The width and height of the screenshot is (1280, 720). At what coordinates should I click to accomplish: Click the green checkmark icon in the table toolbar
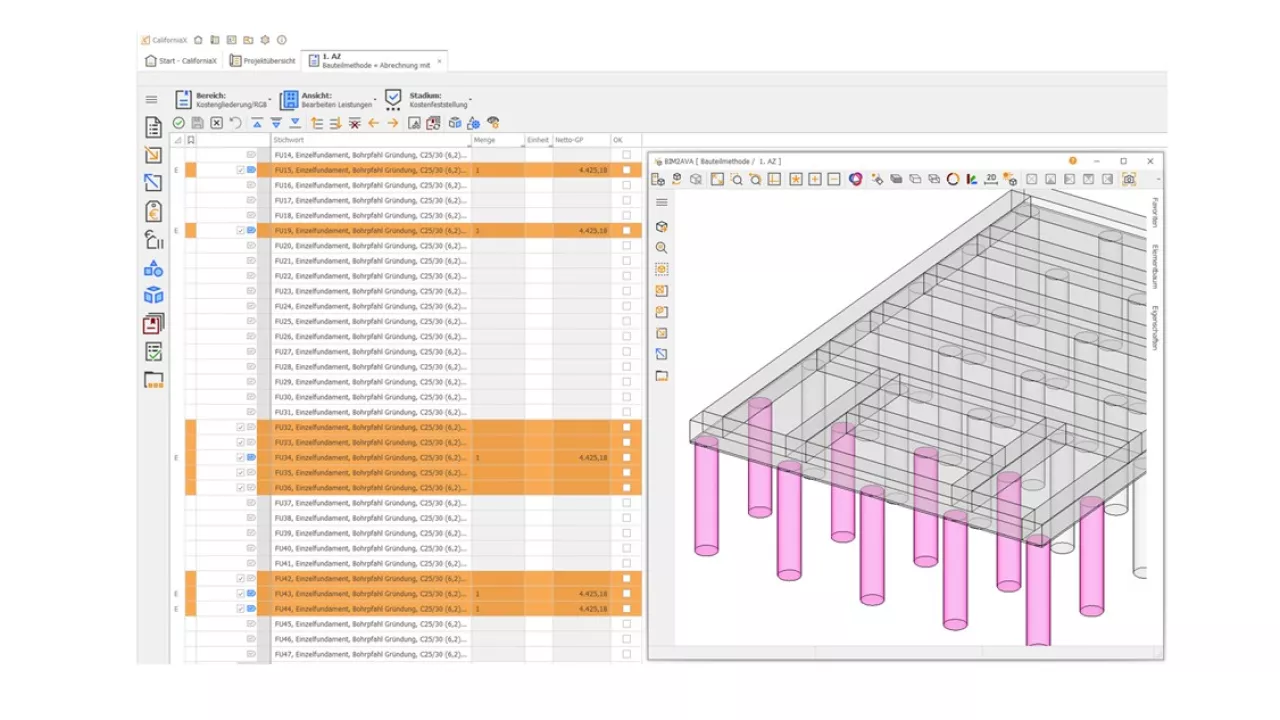(x=178, y=122)
